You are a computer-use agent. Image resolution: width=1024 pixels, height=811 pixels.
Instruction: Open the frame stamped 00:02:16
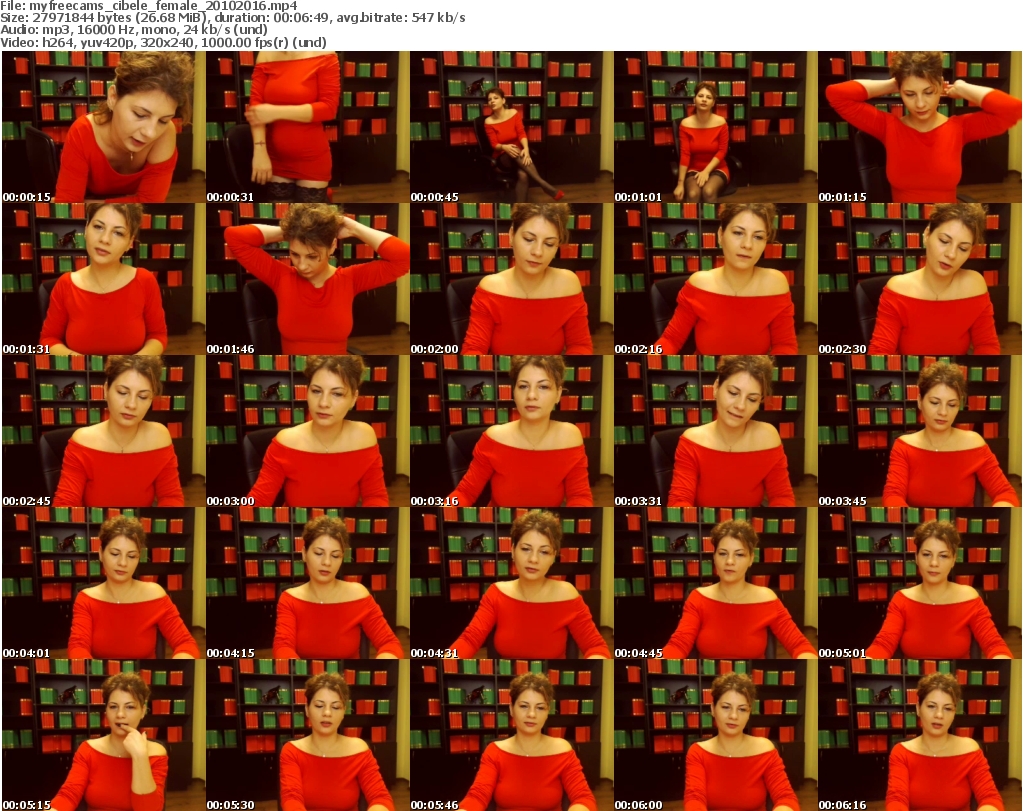click(715, 279)
